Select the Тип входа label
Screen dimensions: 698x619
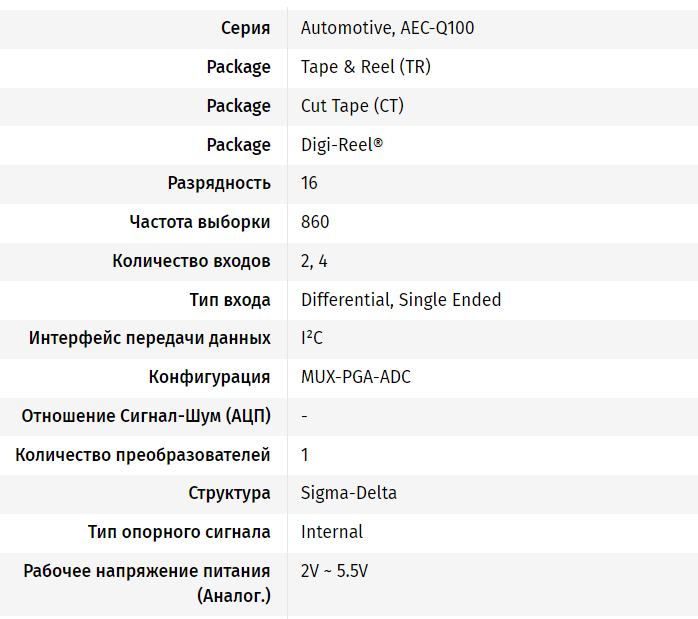click(x=230, y=300)
